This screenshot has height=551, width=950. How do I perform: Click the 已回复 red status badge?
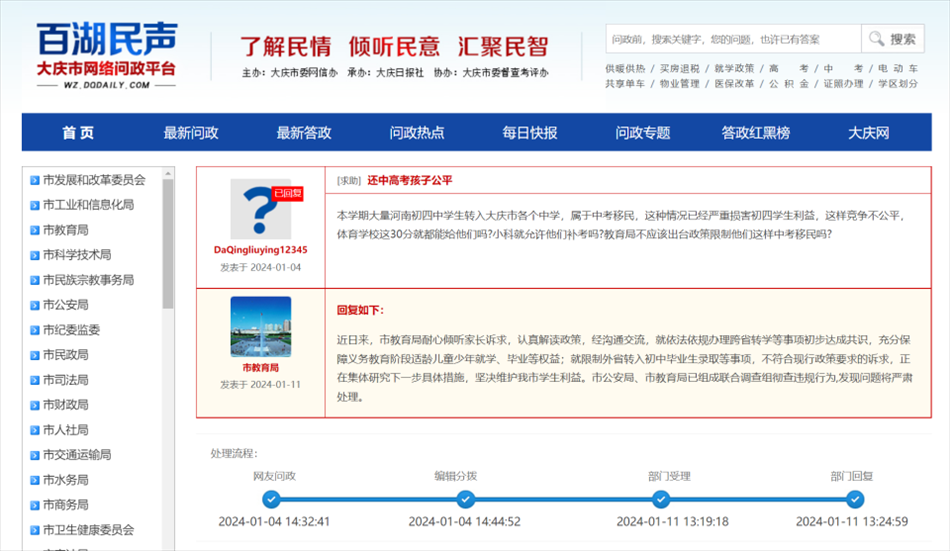click(x=288, y=193)
